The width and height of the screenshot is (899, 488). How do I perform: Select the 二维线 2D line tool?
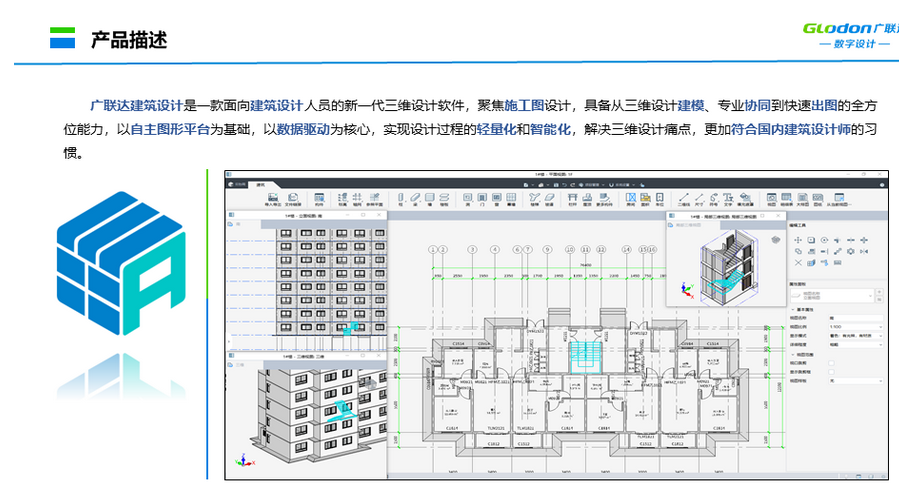point(684,200)
